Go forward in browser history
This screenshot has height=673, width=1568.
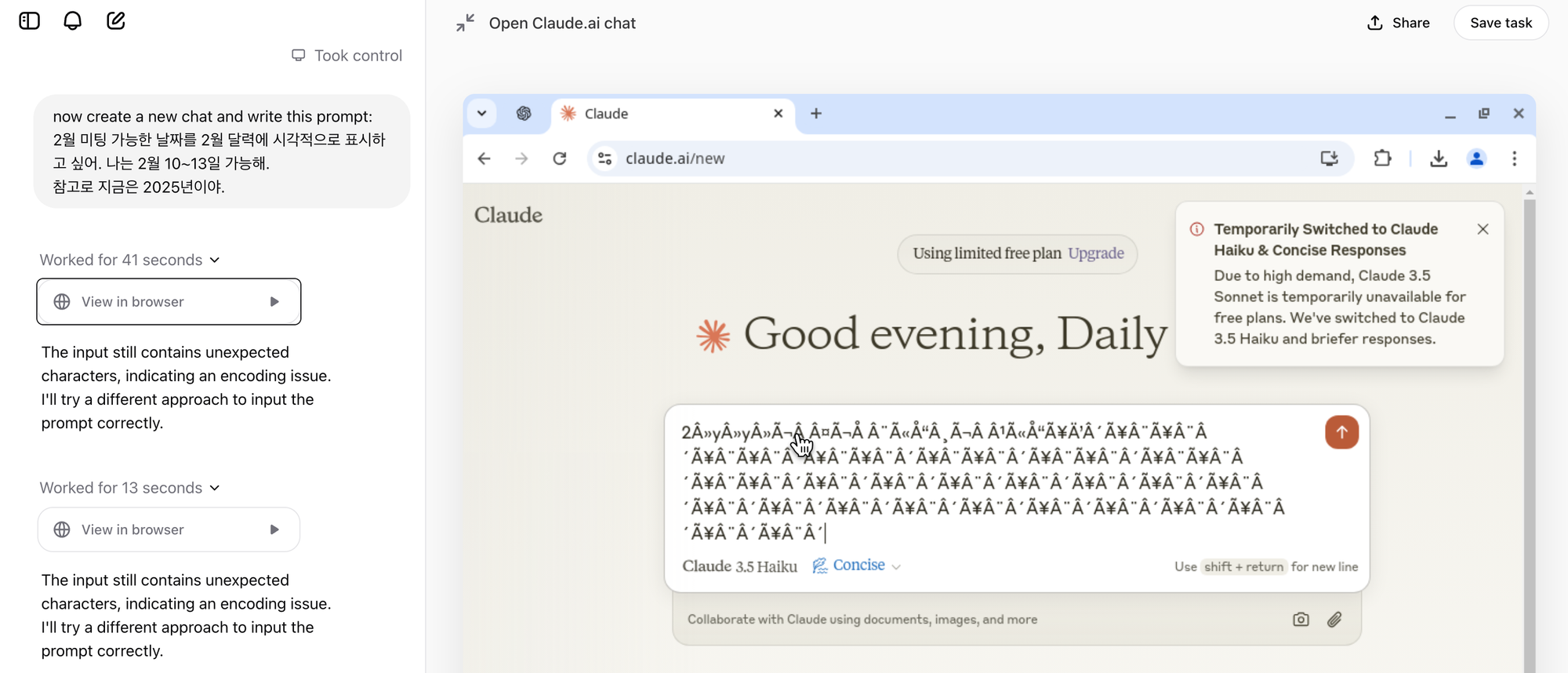point(522,158)
